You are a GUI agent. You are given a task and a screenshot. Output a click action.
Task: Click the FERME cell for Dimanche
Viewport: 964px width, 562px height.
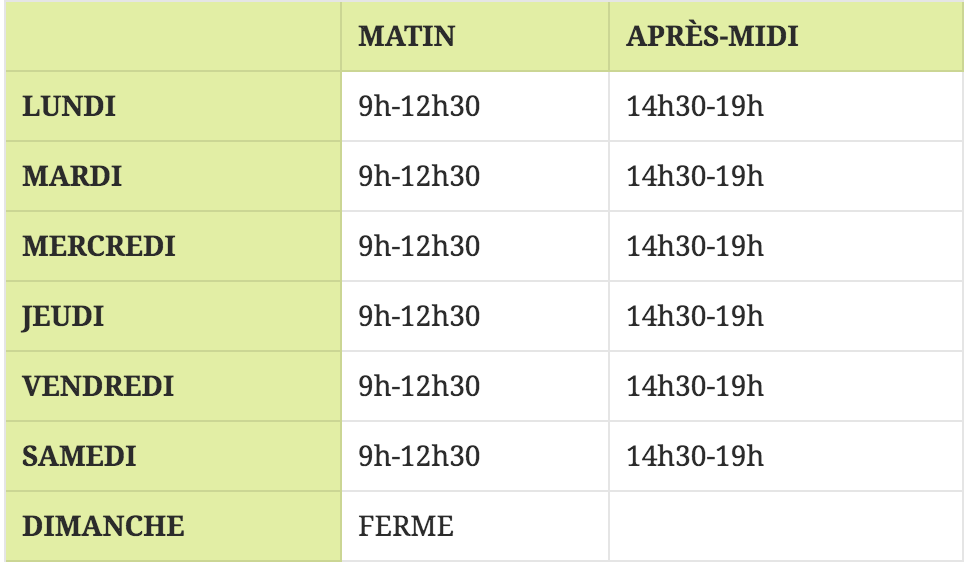[x=406, y=526]
